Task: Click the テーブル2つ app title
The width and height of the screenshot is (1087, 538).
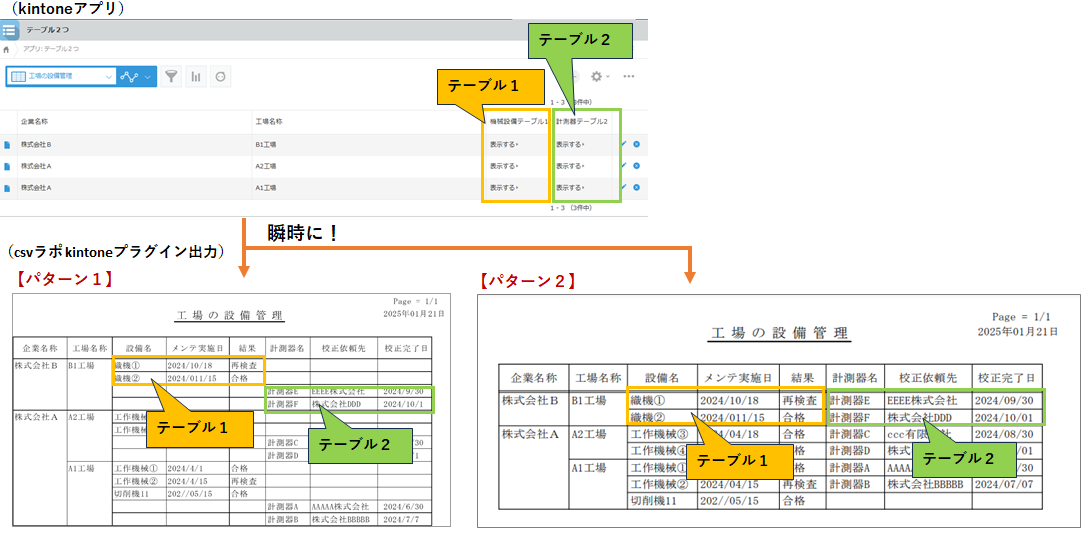Action: [x=47, y=31]
